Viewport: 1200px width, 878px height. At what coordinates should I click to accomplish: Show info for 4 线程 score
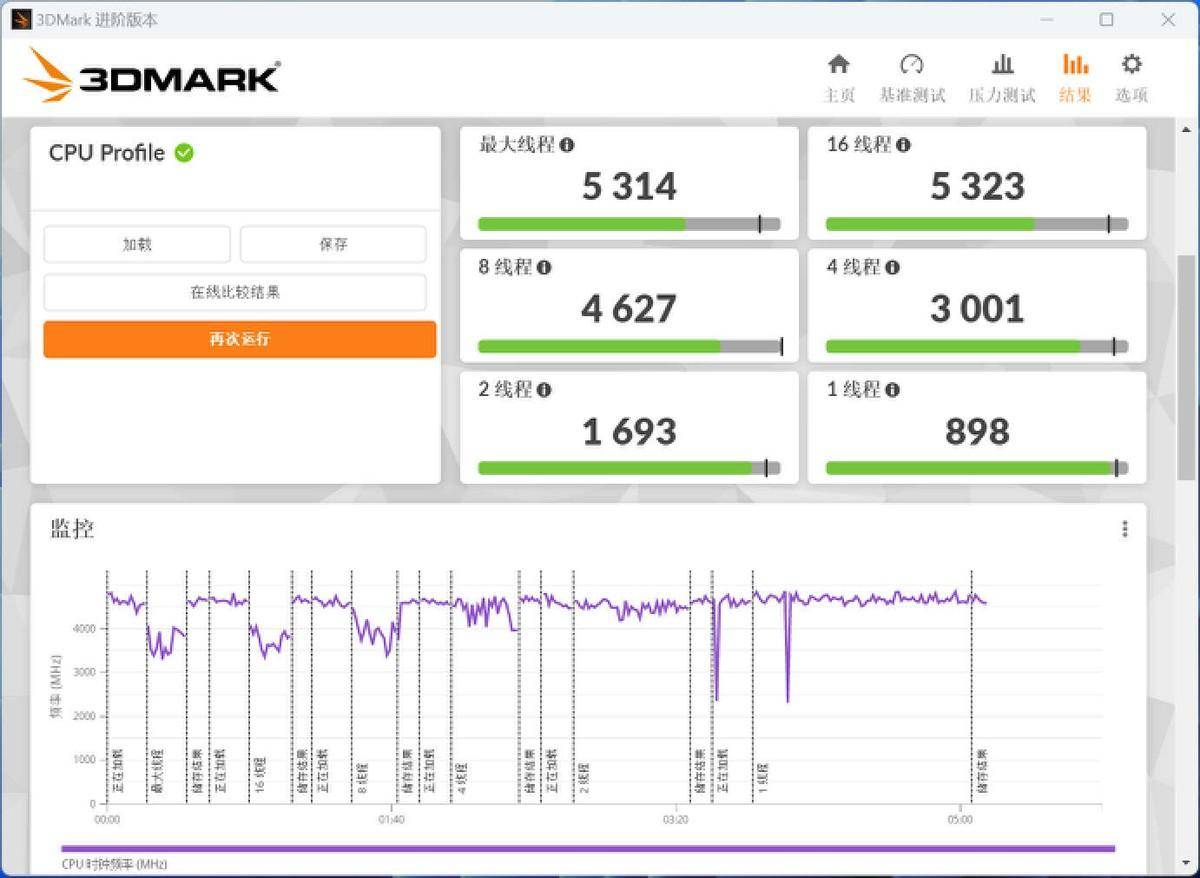(x=892, y=268)
